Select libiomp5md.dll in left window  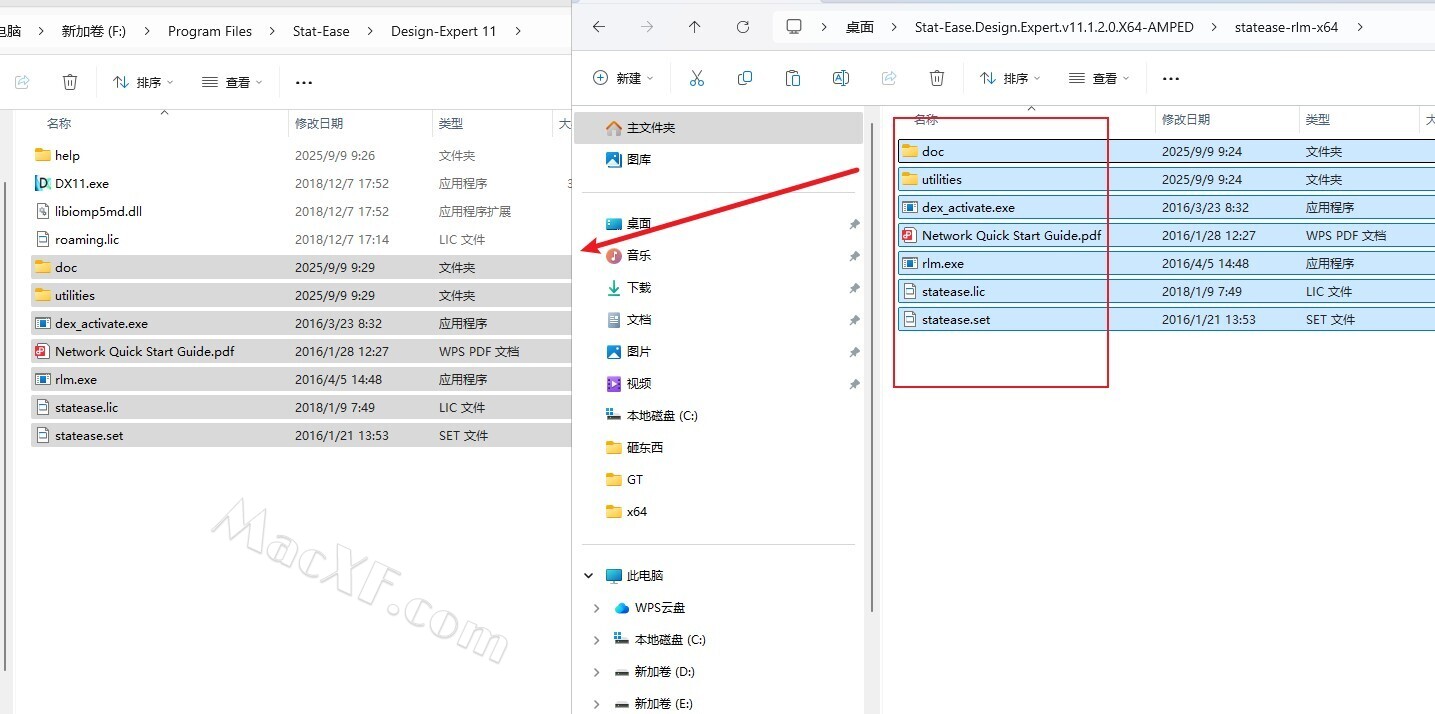300,211
